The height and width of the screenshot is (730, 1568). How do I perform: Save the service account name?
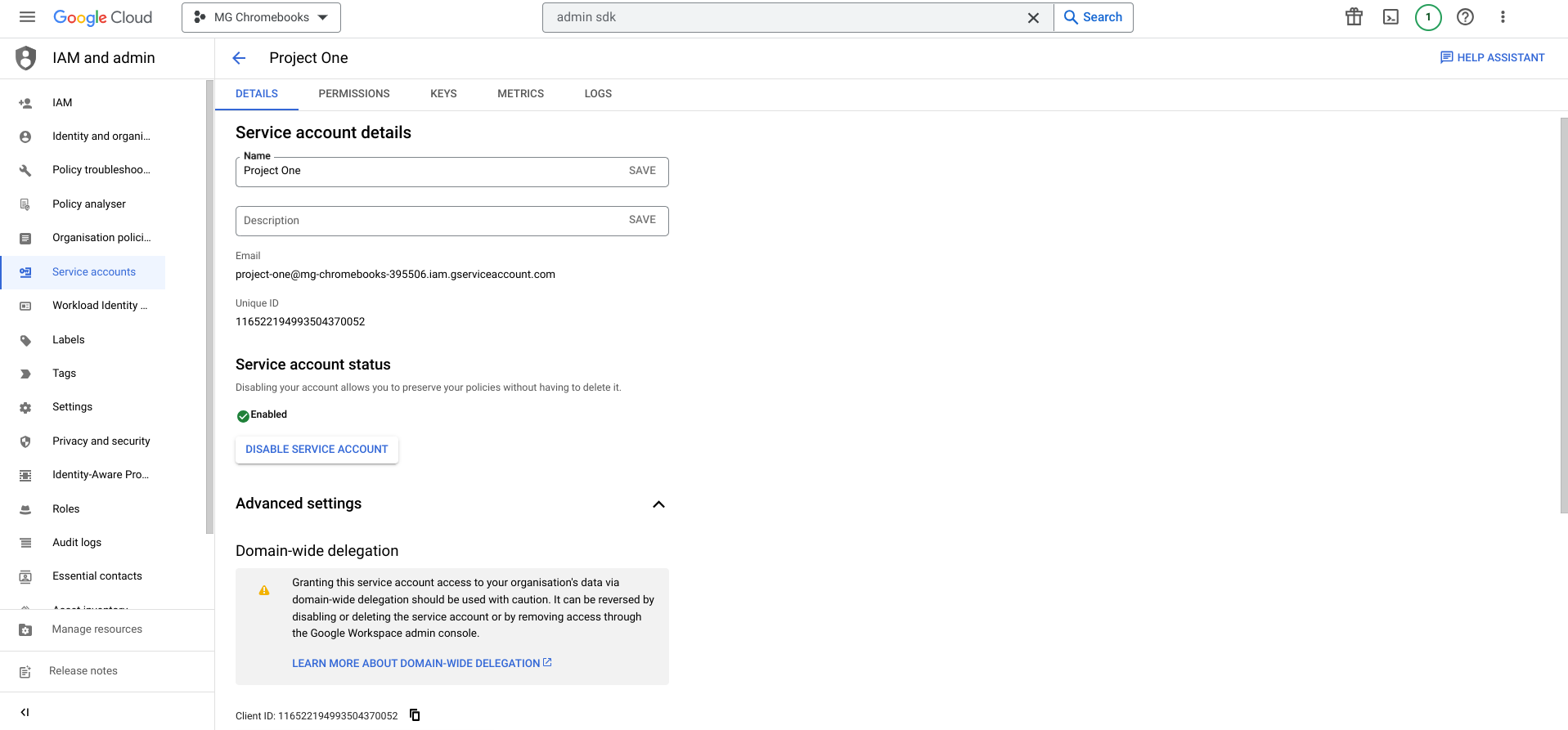[642, 171]
